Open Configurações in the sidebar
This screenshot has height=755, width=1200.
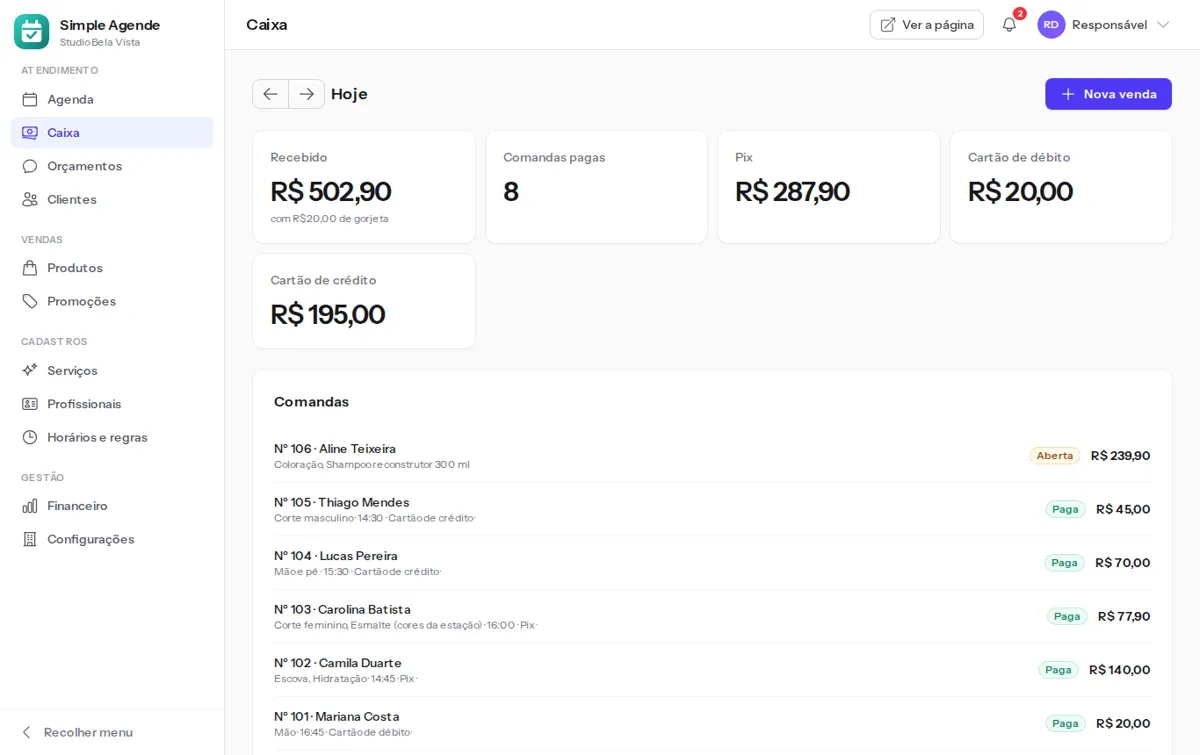point(112,539)
